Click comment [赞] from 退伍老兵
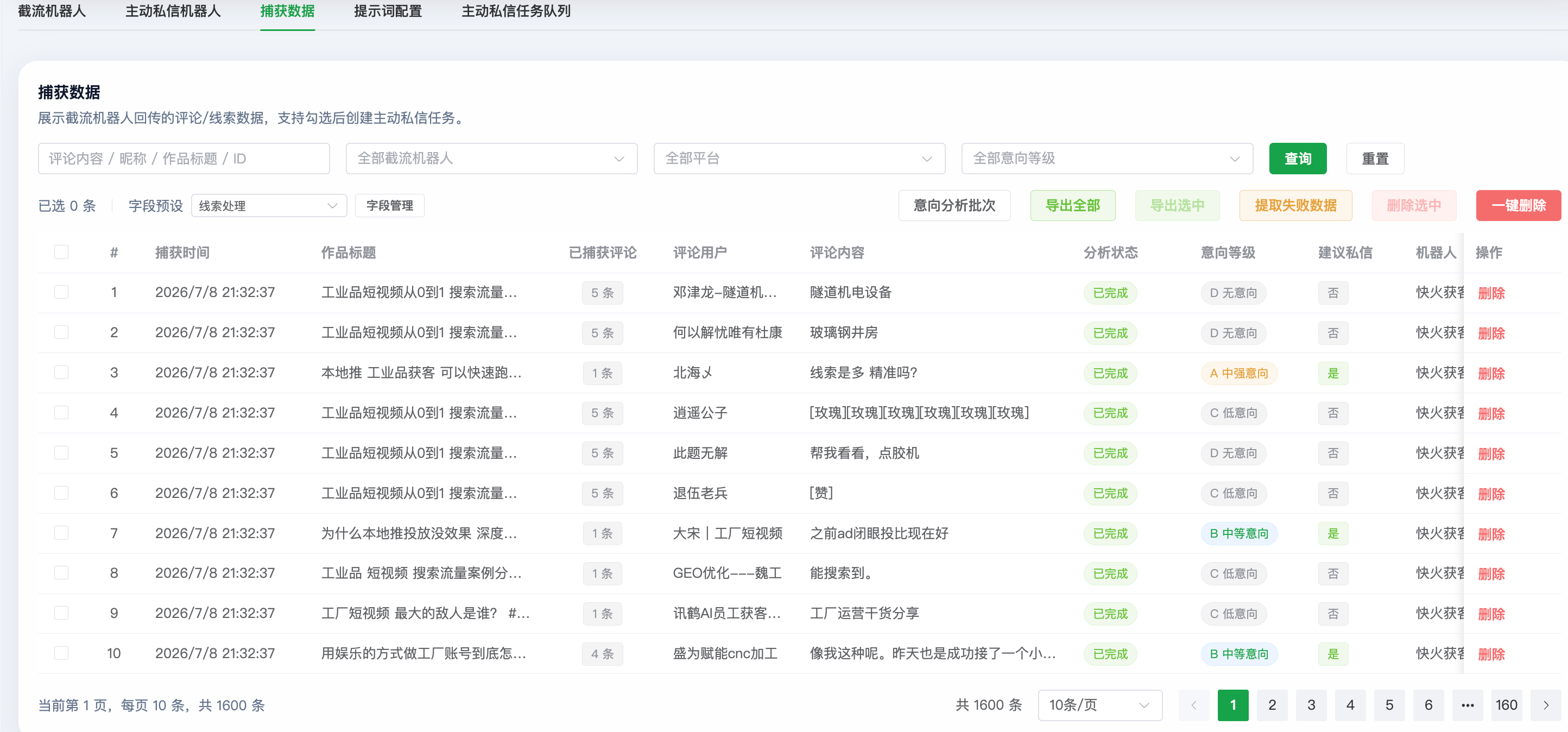 tap(821, 493)
